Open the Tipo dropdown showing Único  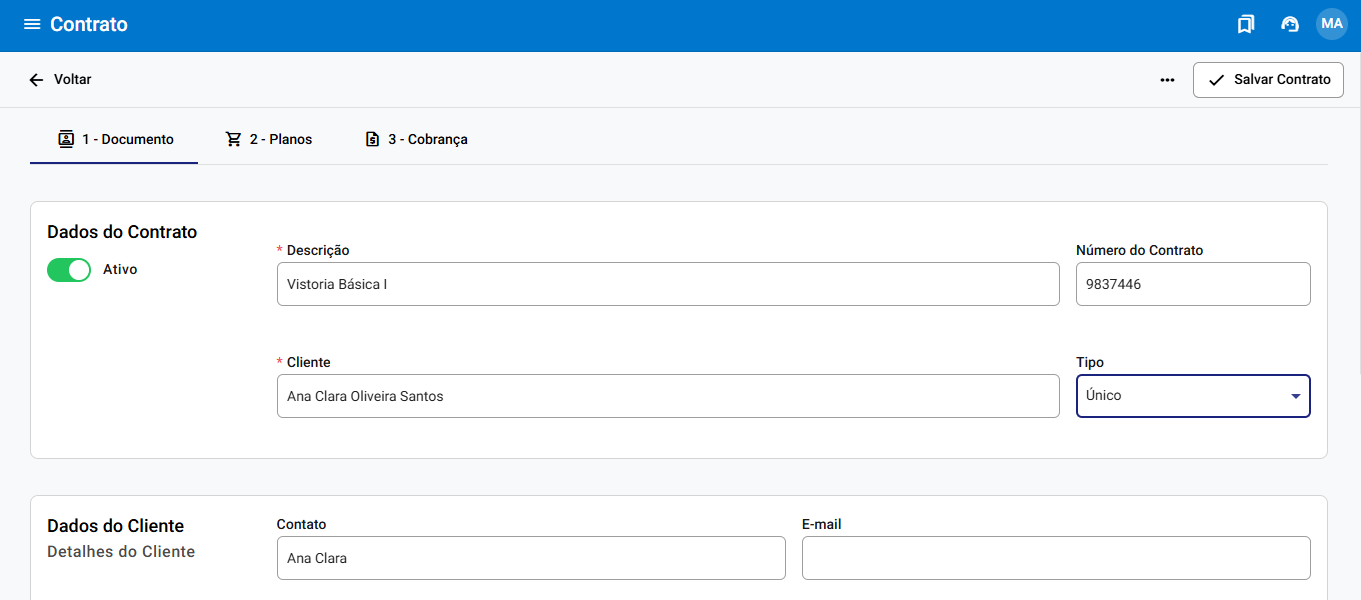pos(1180,396)
